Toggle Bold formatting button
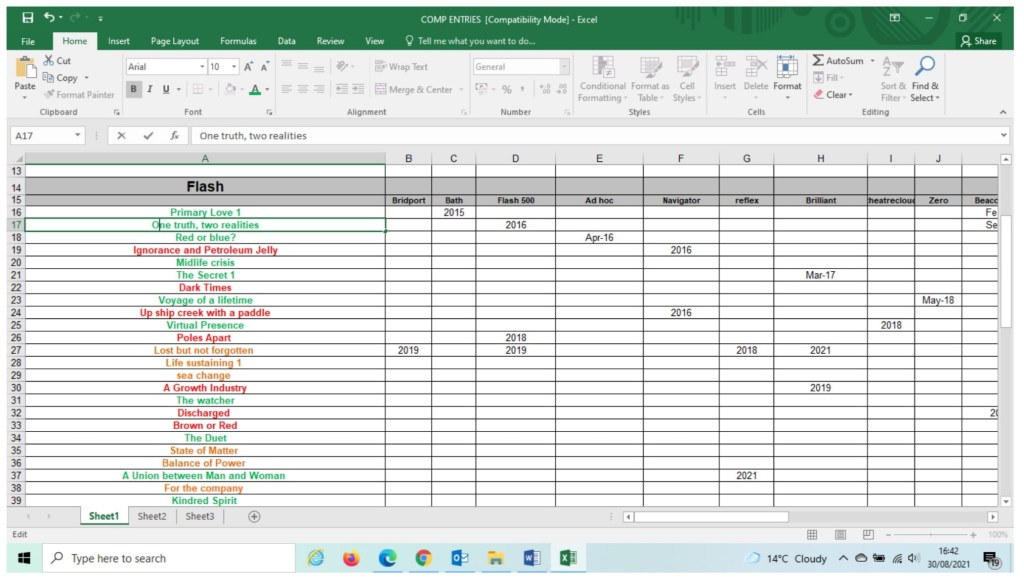The height and width of the screenshot is (584, 1024). (x=134, y=89)
